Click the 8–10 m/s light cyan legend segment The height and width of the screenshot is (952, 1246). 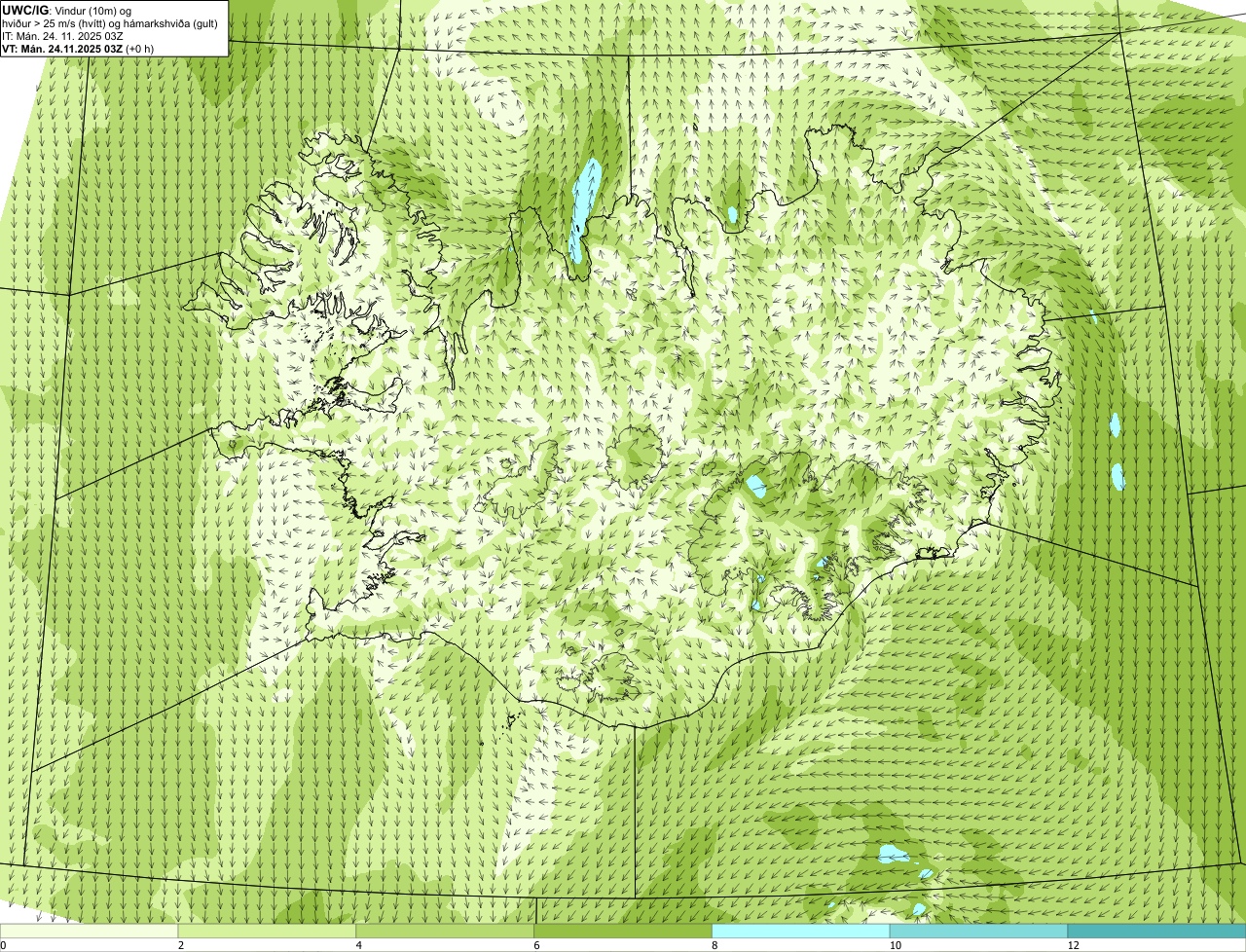(x=801, y=931)
